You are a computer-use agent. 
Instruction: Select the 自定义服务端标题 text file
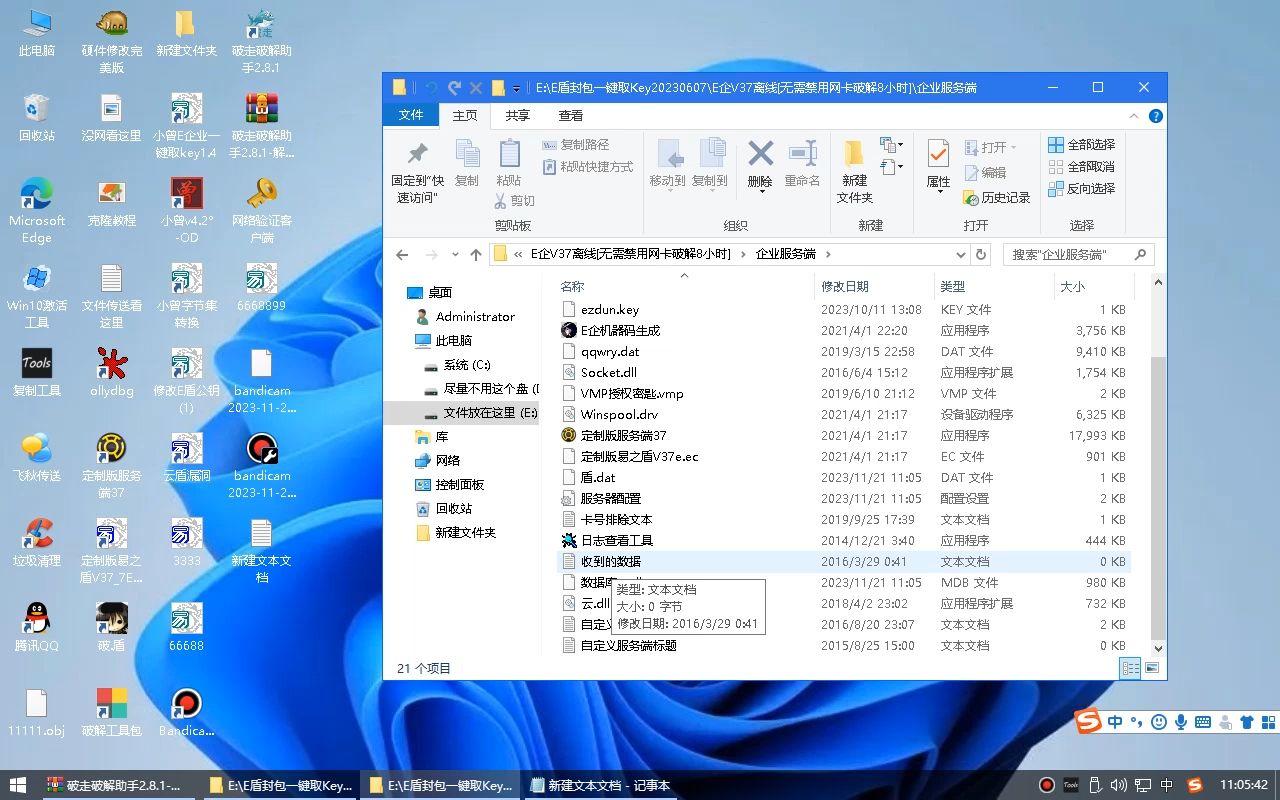628,646
